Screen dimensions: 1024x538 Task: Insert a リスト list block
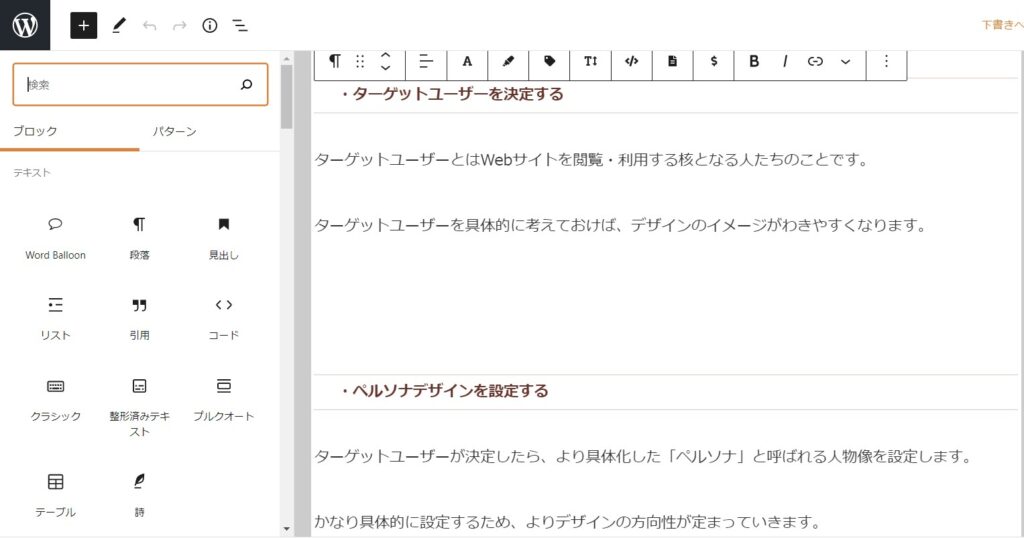[x=56, y=319]
